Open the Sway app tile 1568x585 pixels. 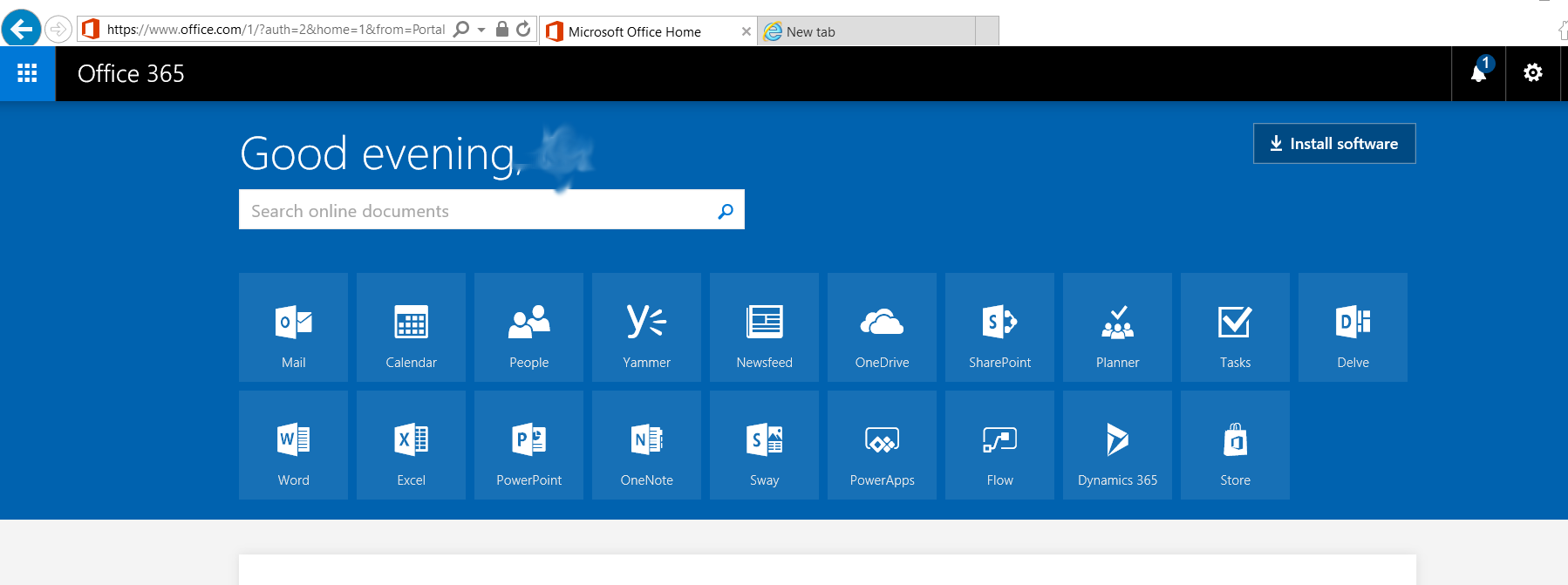point(764,446)
